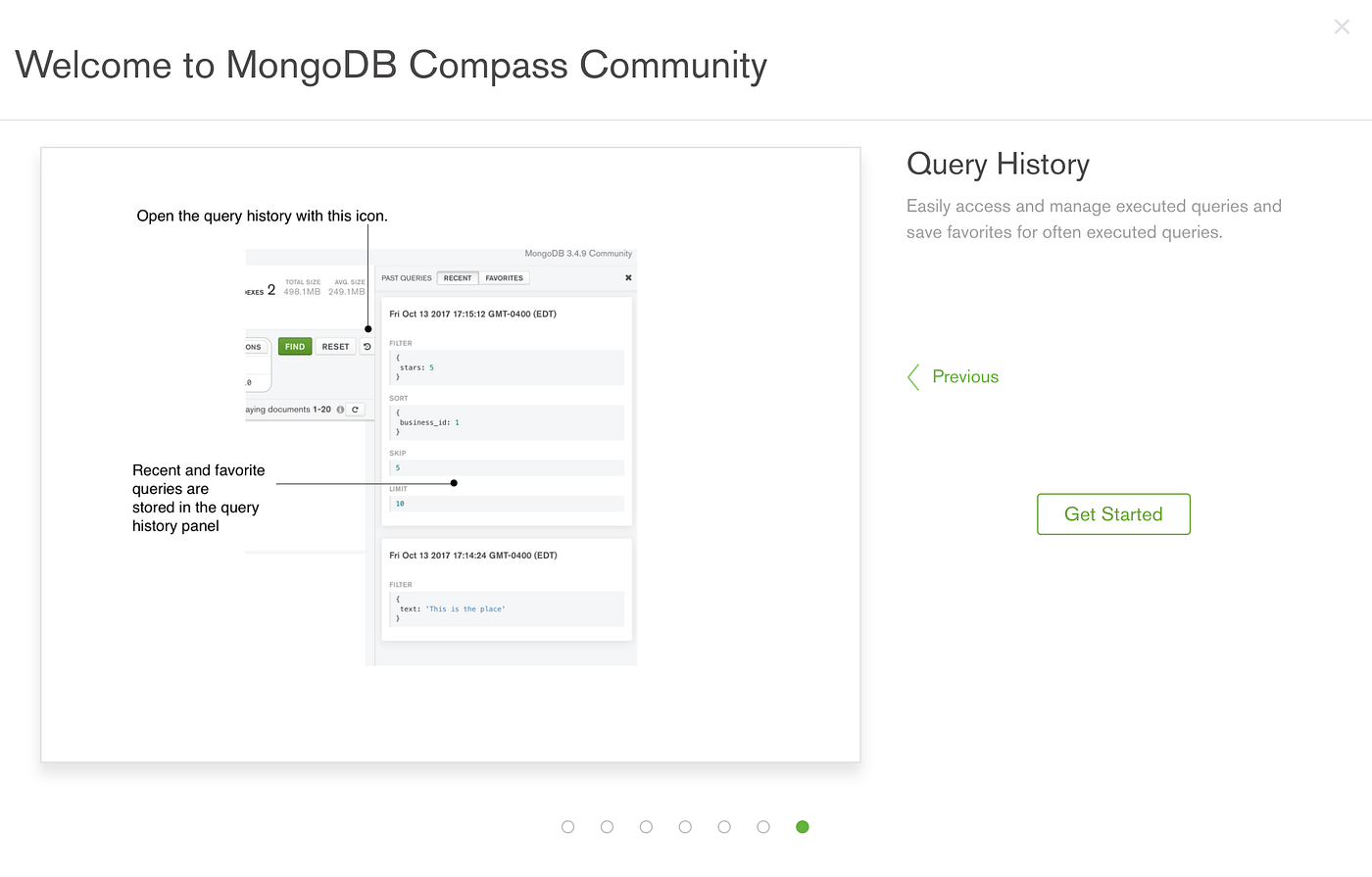Select the fourth carousel navigation dot
The width and height of the screenshot is (1372, 877).
[x=685, y=826]
